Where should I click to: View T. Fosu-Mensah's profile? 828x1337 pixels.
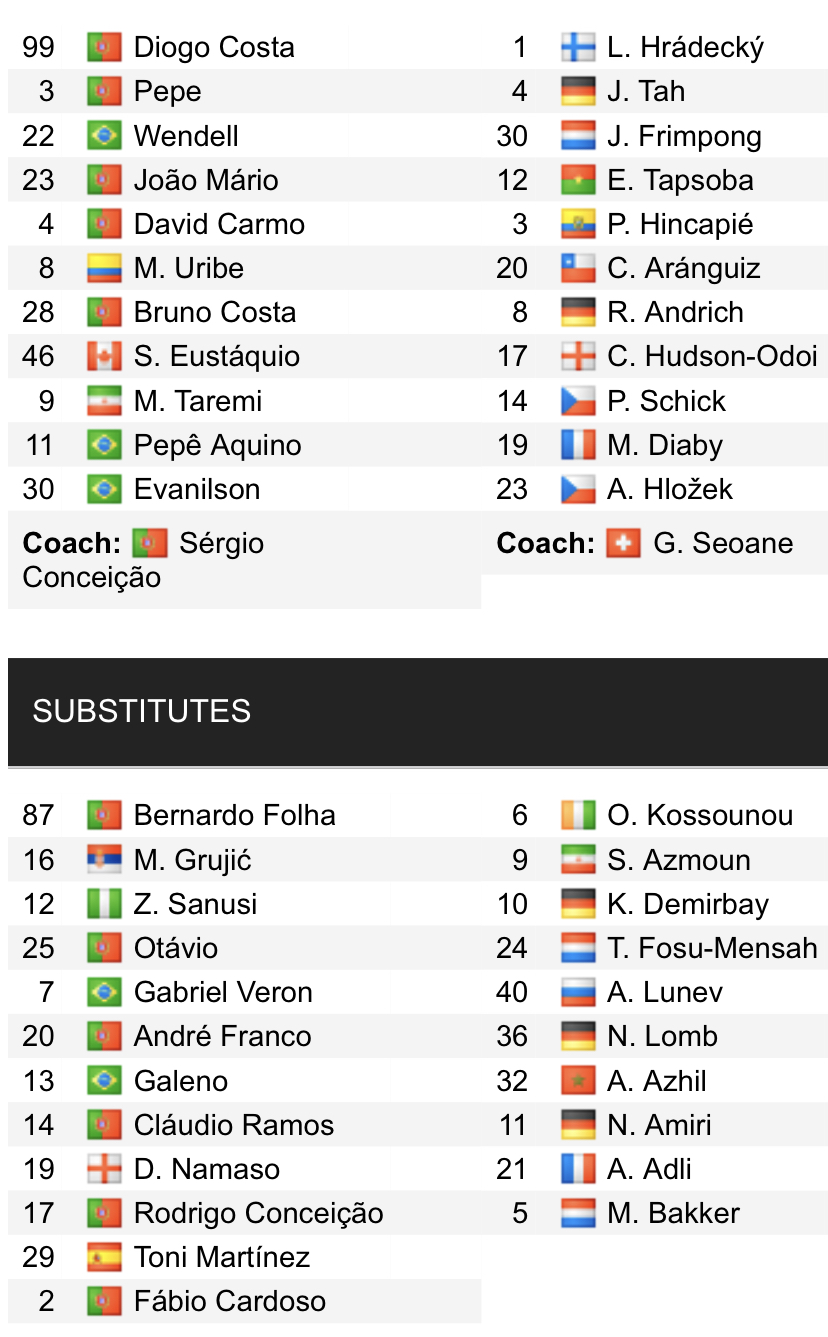(712, 948)
